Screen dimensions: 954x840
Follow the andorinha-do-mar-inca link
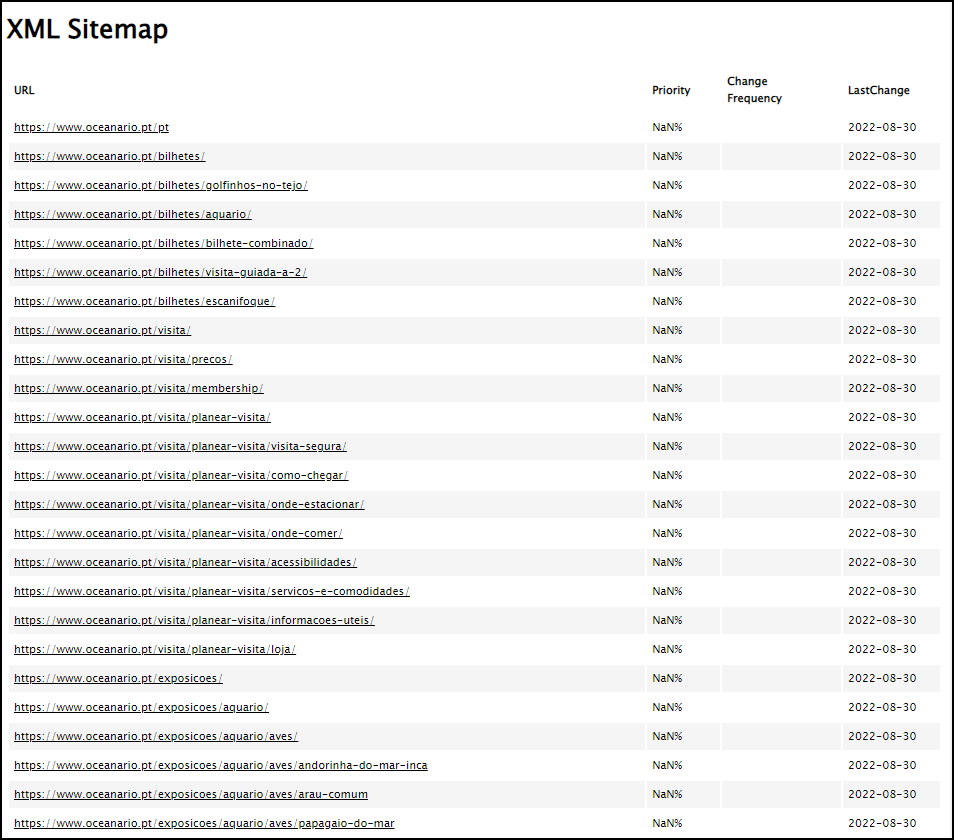pyautogui.click(x=221, y=765)
